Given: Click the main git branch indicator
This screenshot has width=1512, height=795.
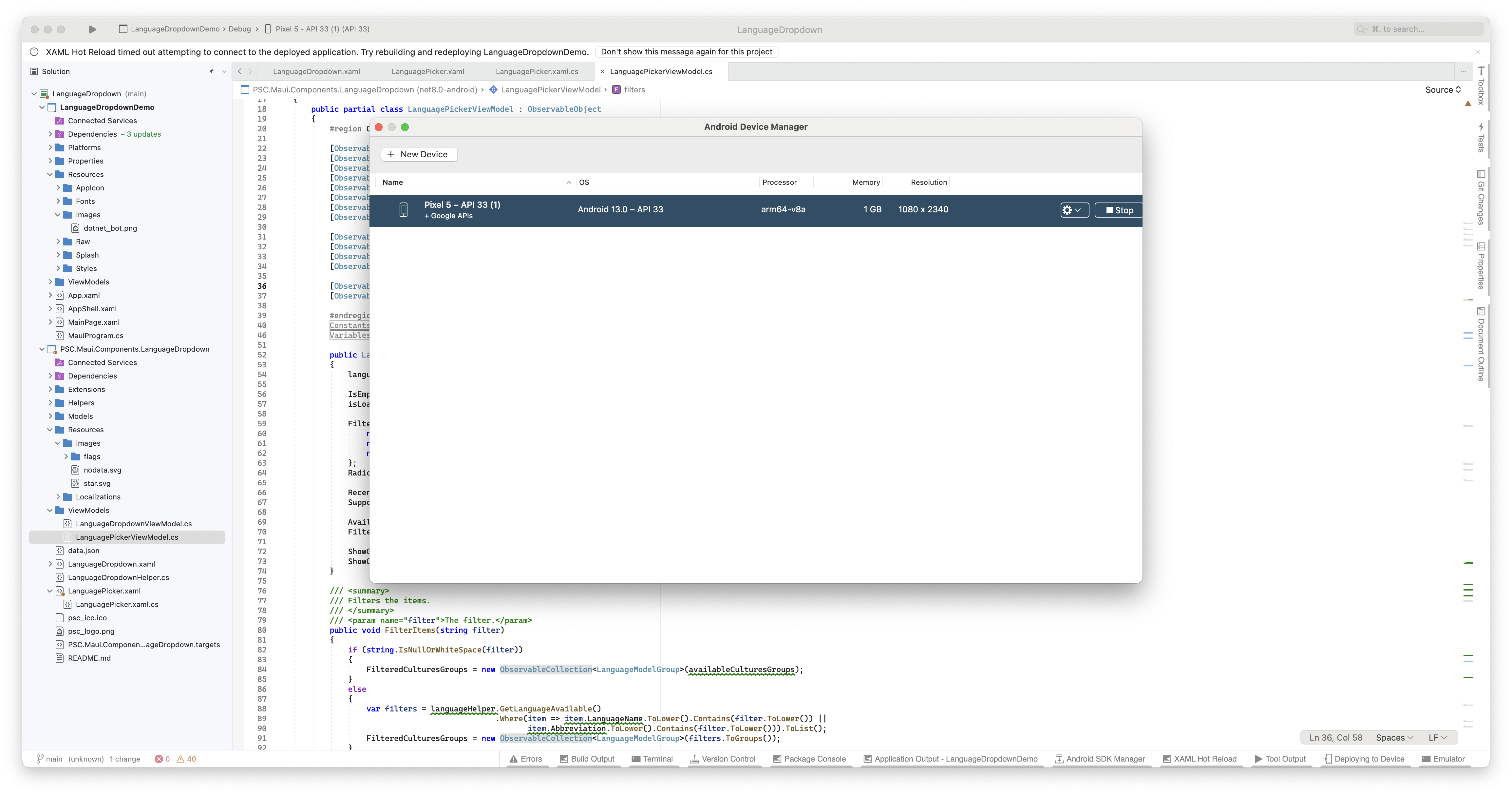Looking at the screenshot, I should click(x=50, y=759).
